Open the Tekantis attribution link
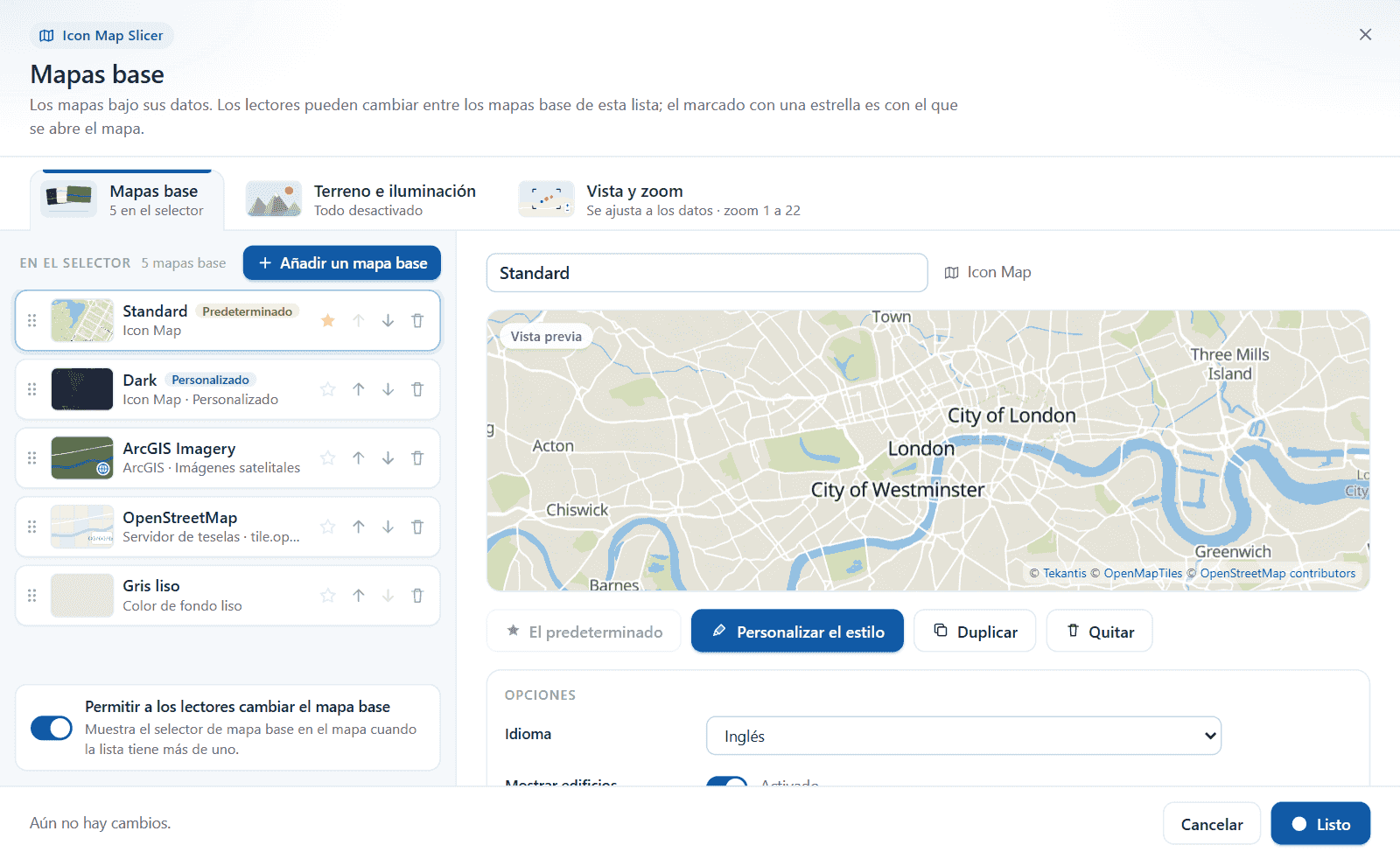The image size is (1400, 859). (1065, 574)
